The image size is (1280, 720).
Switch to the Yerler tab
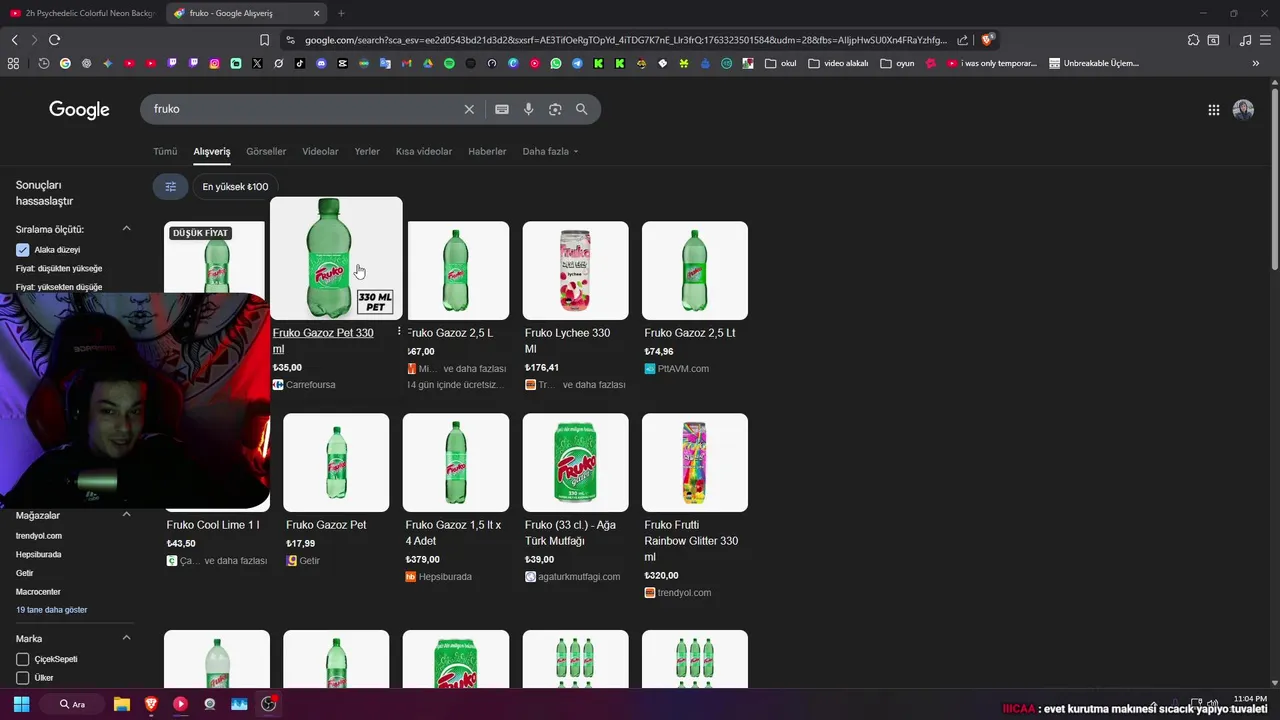click(x=367, y=152)
